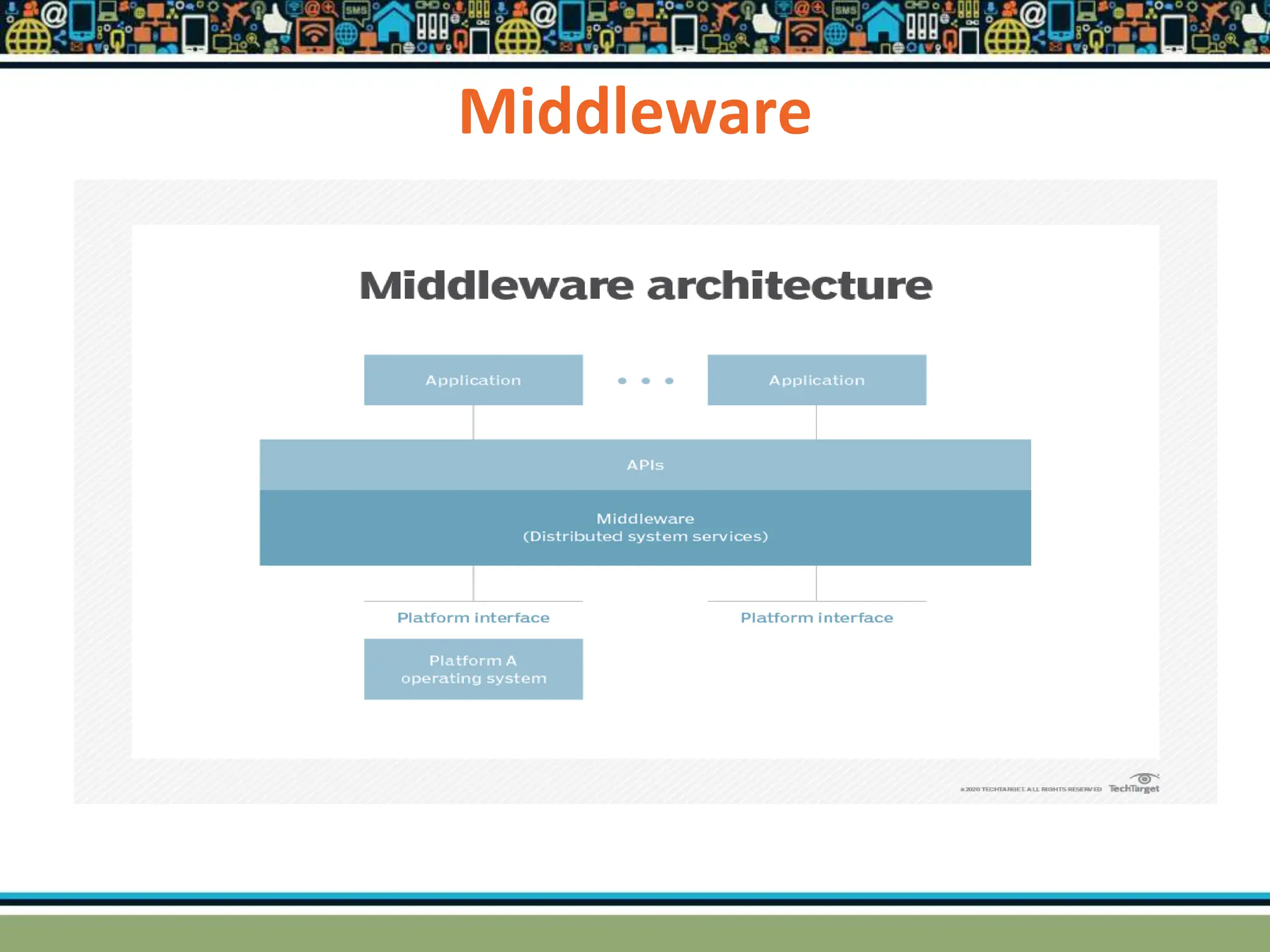The image size is (1270, 952).
Task: Click the Platform A operating system box
Action: click(x=473, y=669)
